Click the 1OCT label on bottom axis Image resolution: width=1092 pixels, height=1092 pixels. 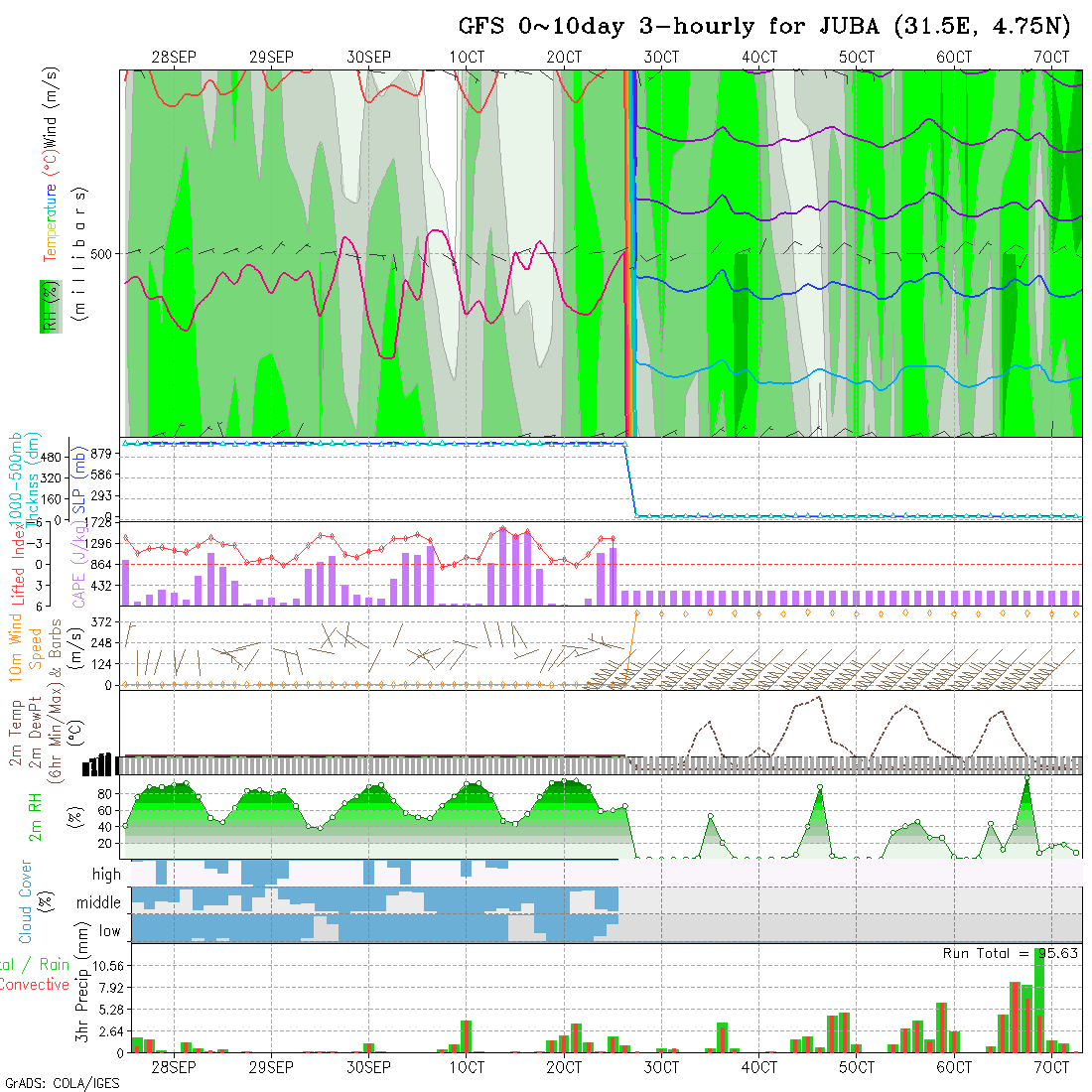click(x=467, y=1067)
